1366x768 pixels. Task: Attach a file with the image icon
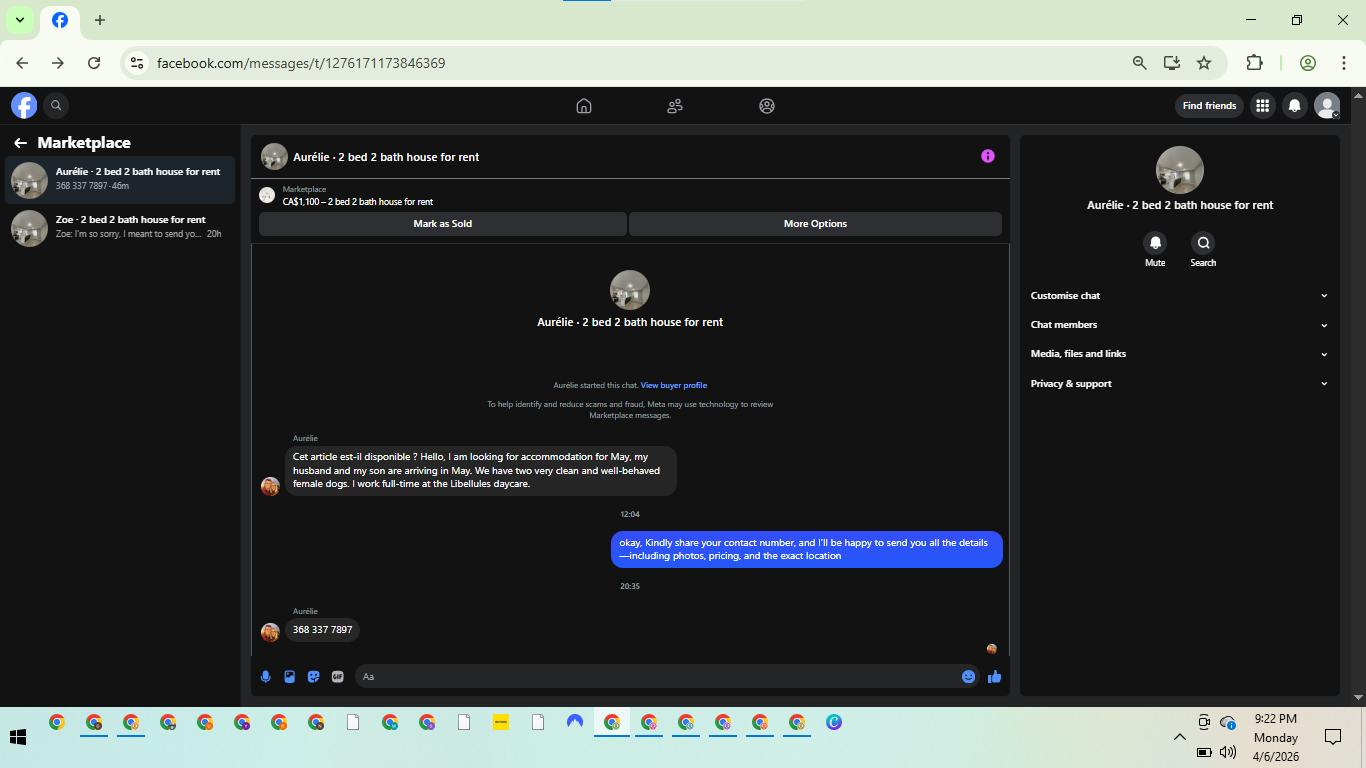pyautogui.click(x=290, y=677)
